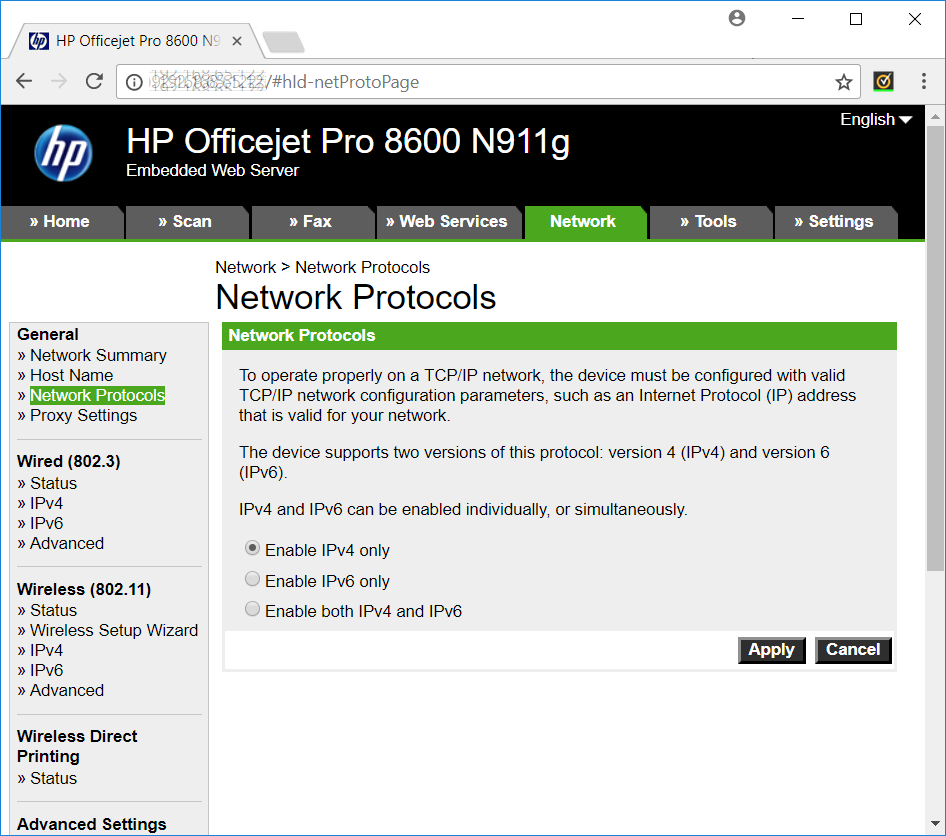Click the HP logo in header
This screenshot has width=946, height=836.
[63, 153]
